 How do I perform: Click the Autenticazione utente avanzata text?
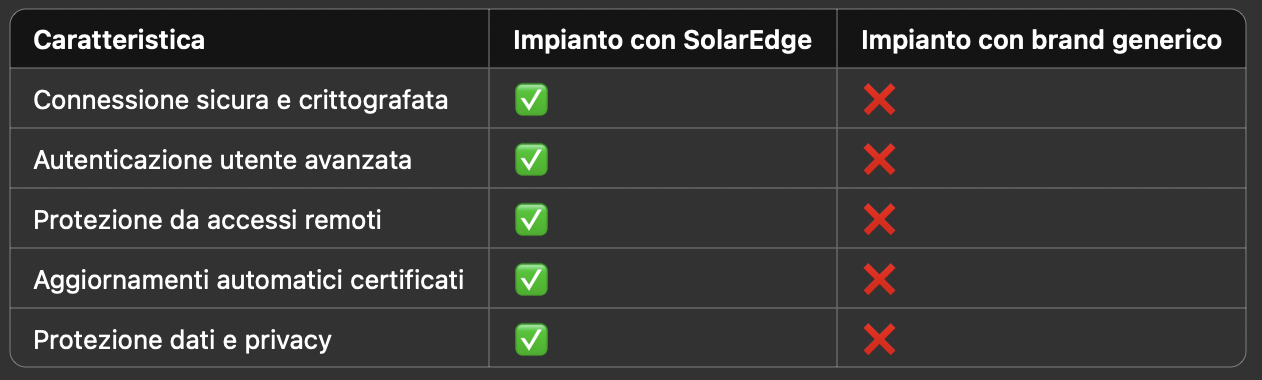tap(223, 160)
